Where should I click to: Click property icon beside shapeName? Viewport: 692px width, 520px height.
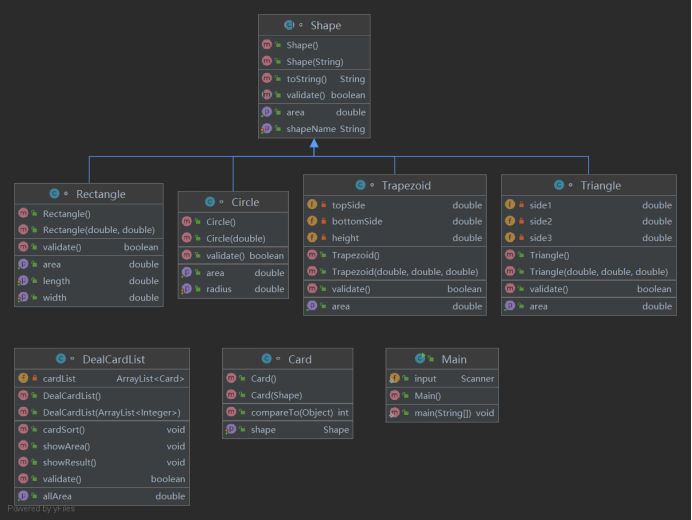(x=267, y=128)
